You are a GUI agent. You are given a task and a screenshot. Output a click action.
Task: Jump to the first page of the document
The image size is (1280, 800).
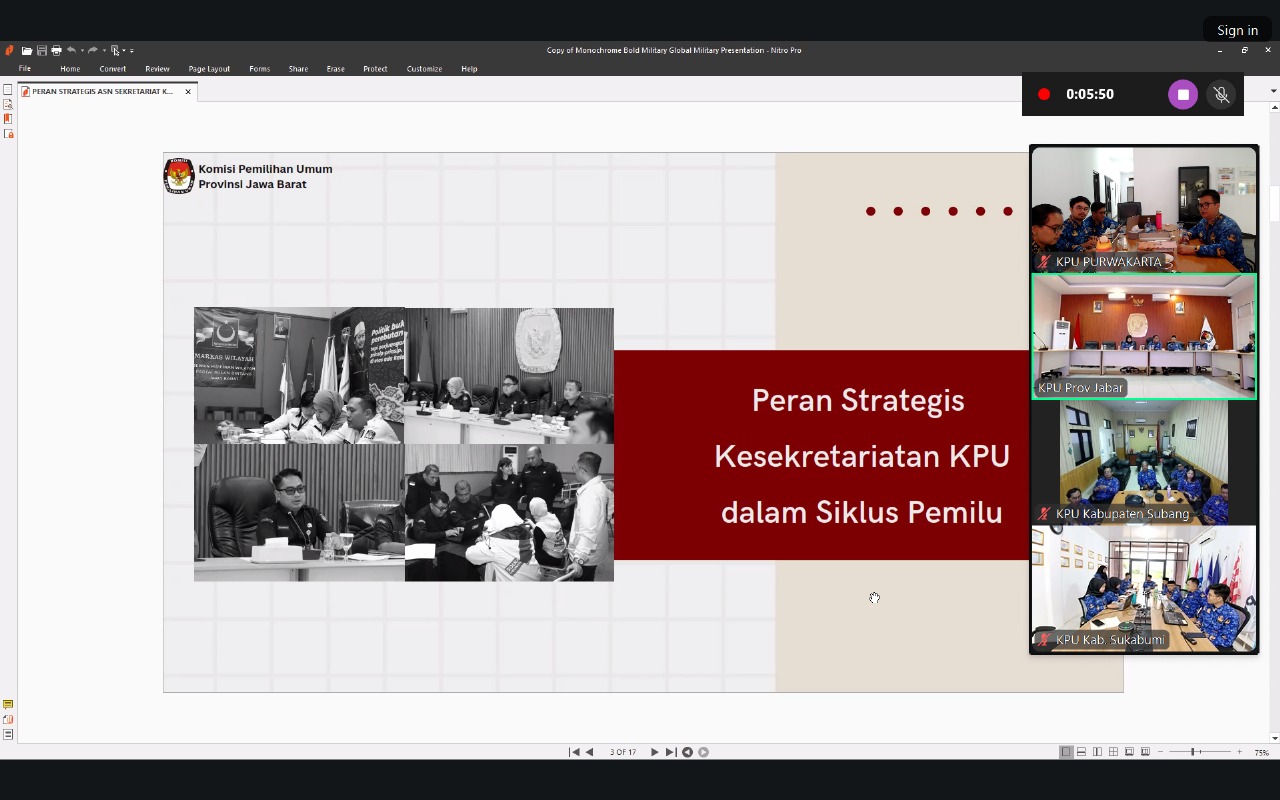coord(574,752)
